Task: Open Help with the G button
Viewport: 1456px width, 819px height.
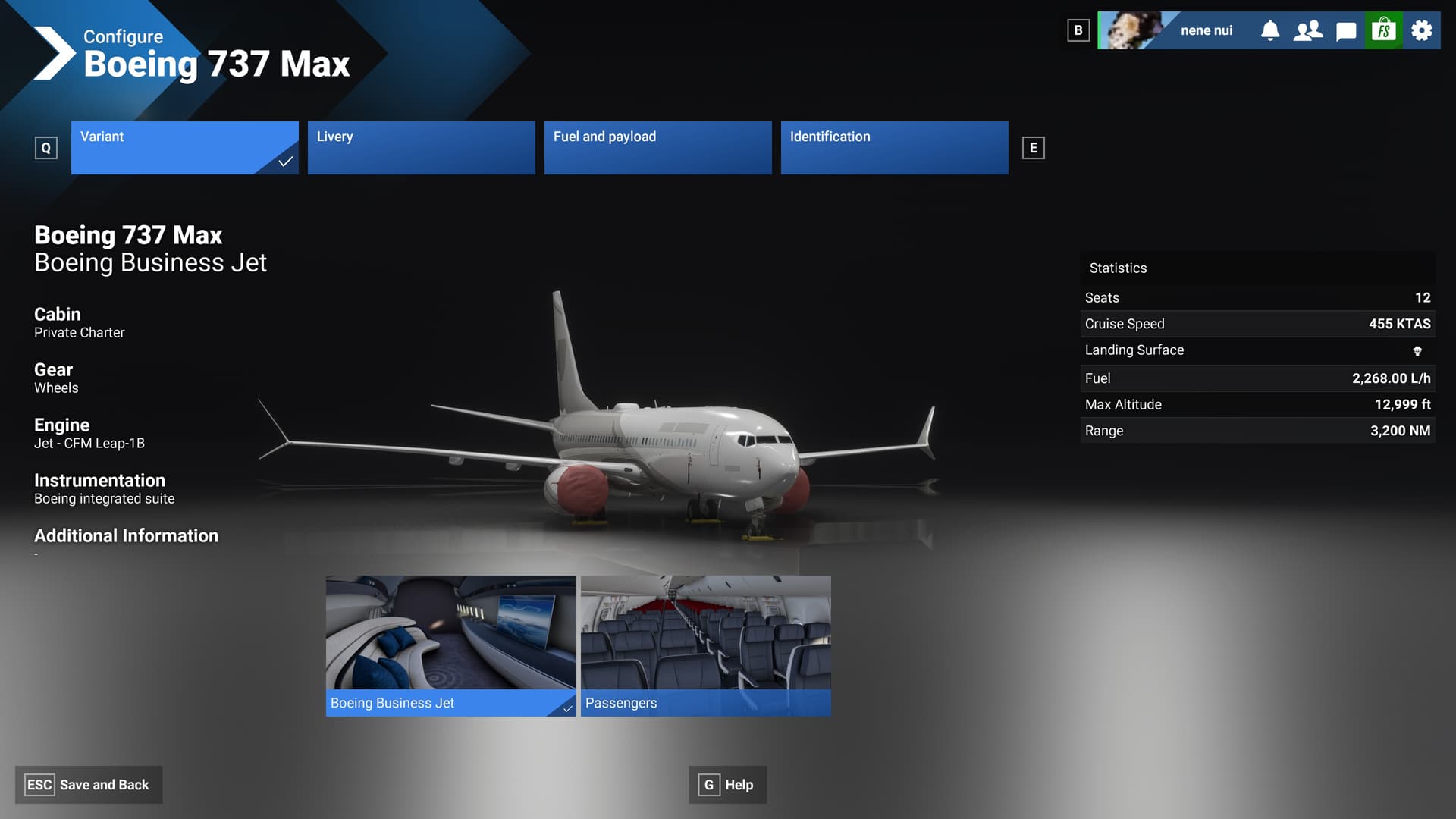Action: click(x=728, y=785)
